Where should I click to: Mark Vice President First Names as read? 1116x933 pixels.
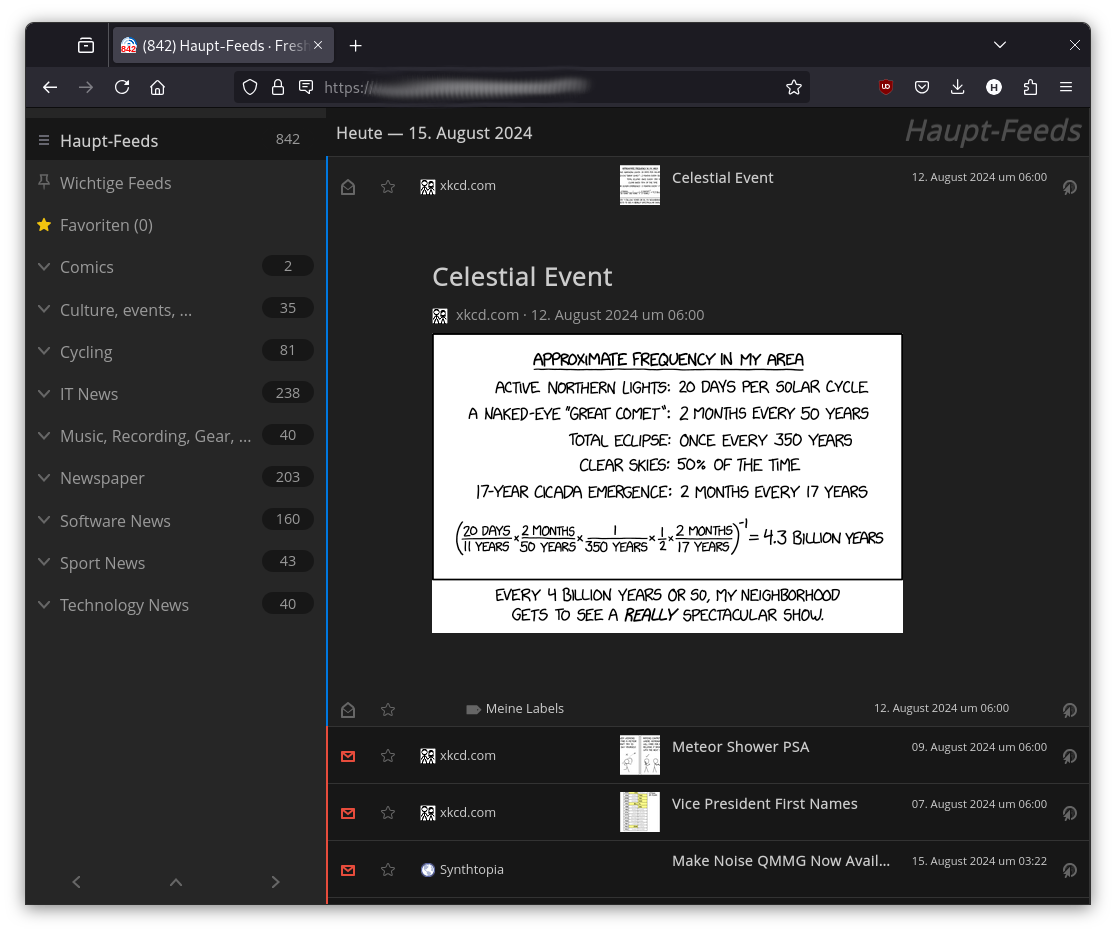click(x=348, y=813)
